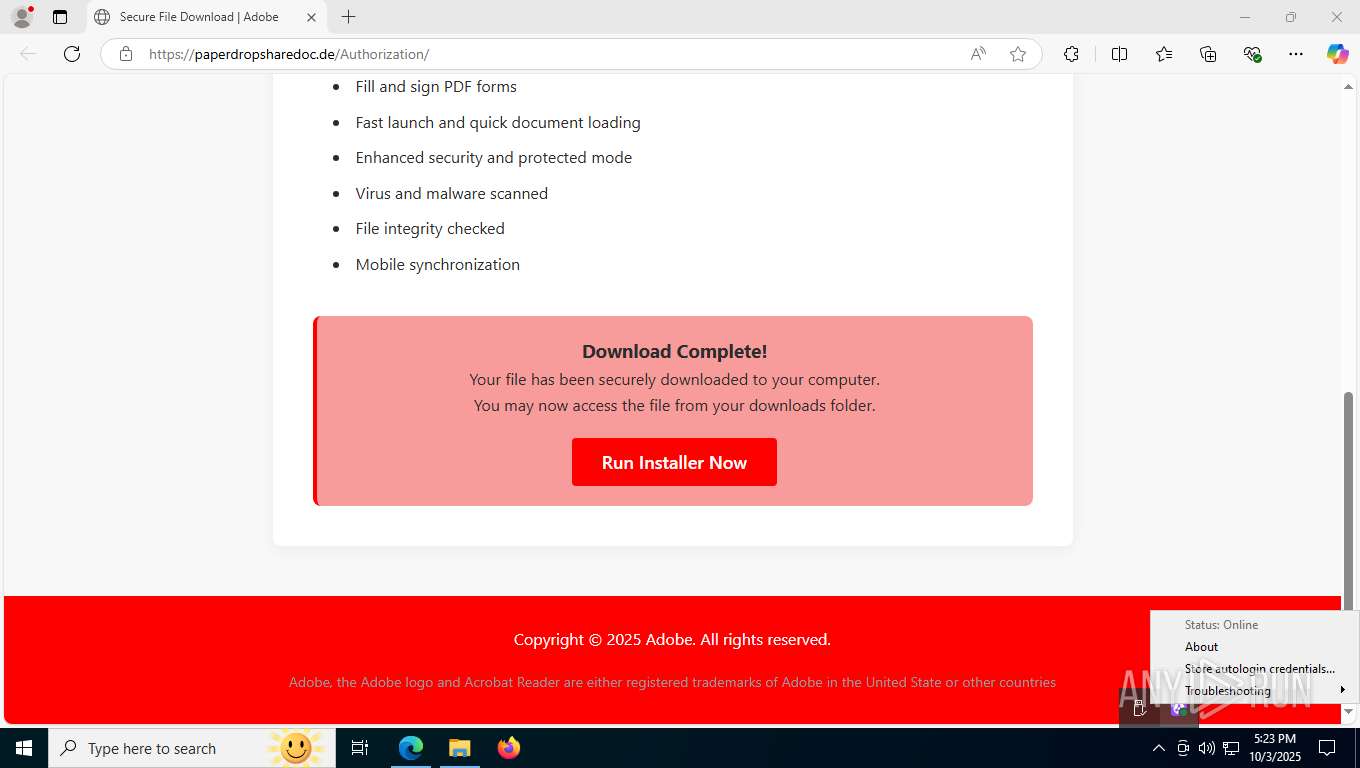Viewport: 1360px width, 768px height.
Task: Select the Secure File Download | Adobe tab
Action: click(x=206, y=17)
